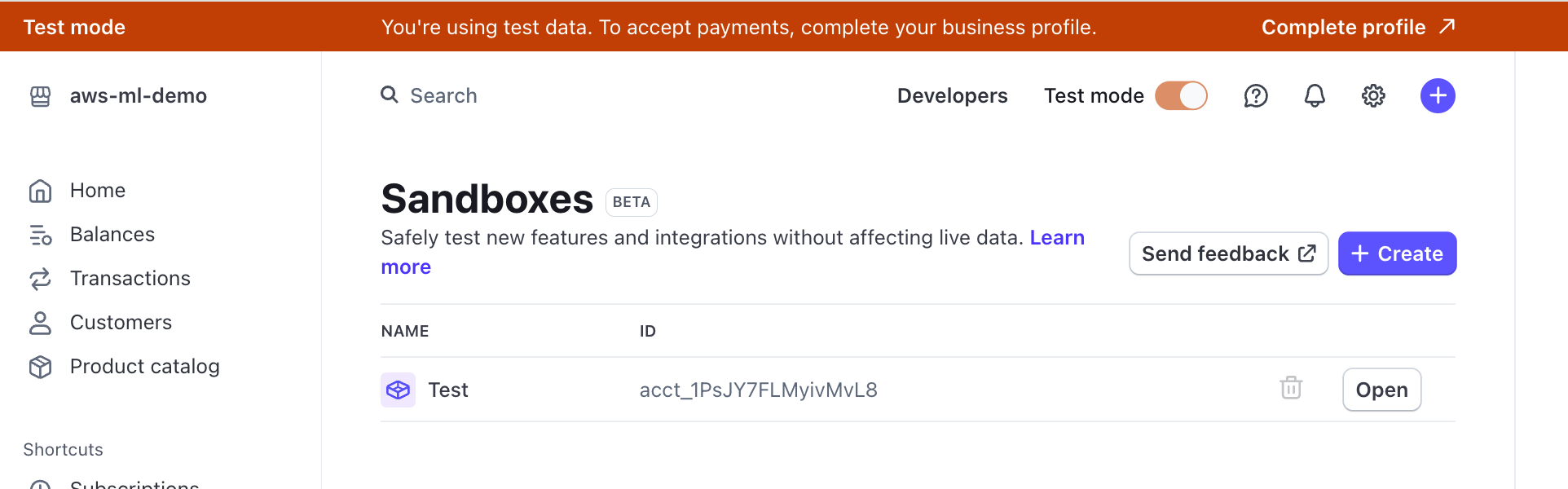Turn off the Test mode toggle
The width and height of the screenshot is (1568, 489).
[1181, 96]
